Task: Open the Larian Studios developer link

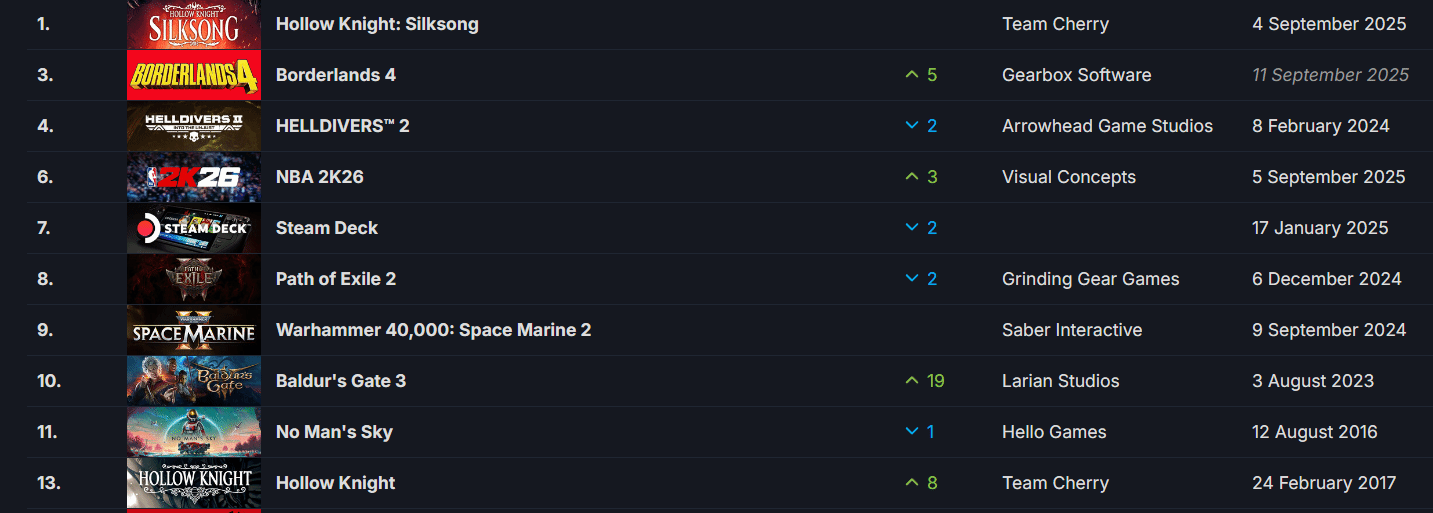Action: [x=1060, y=381]
